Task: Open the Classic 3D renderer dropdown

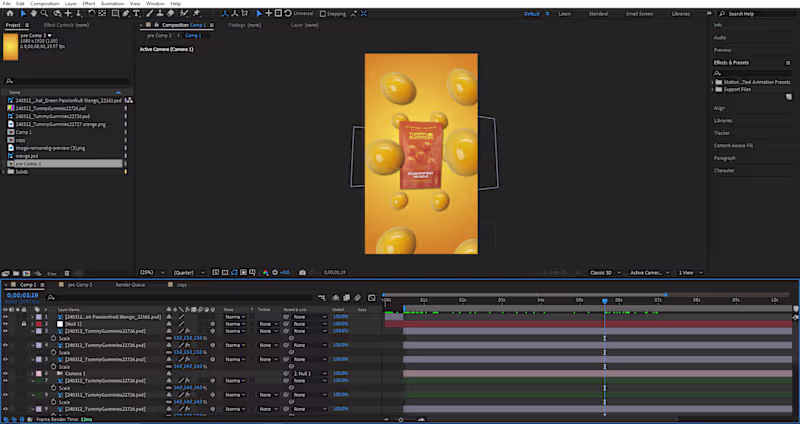Action: (x=605, y=272)
